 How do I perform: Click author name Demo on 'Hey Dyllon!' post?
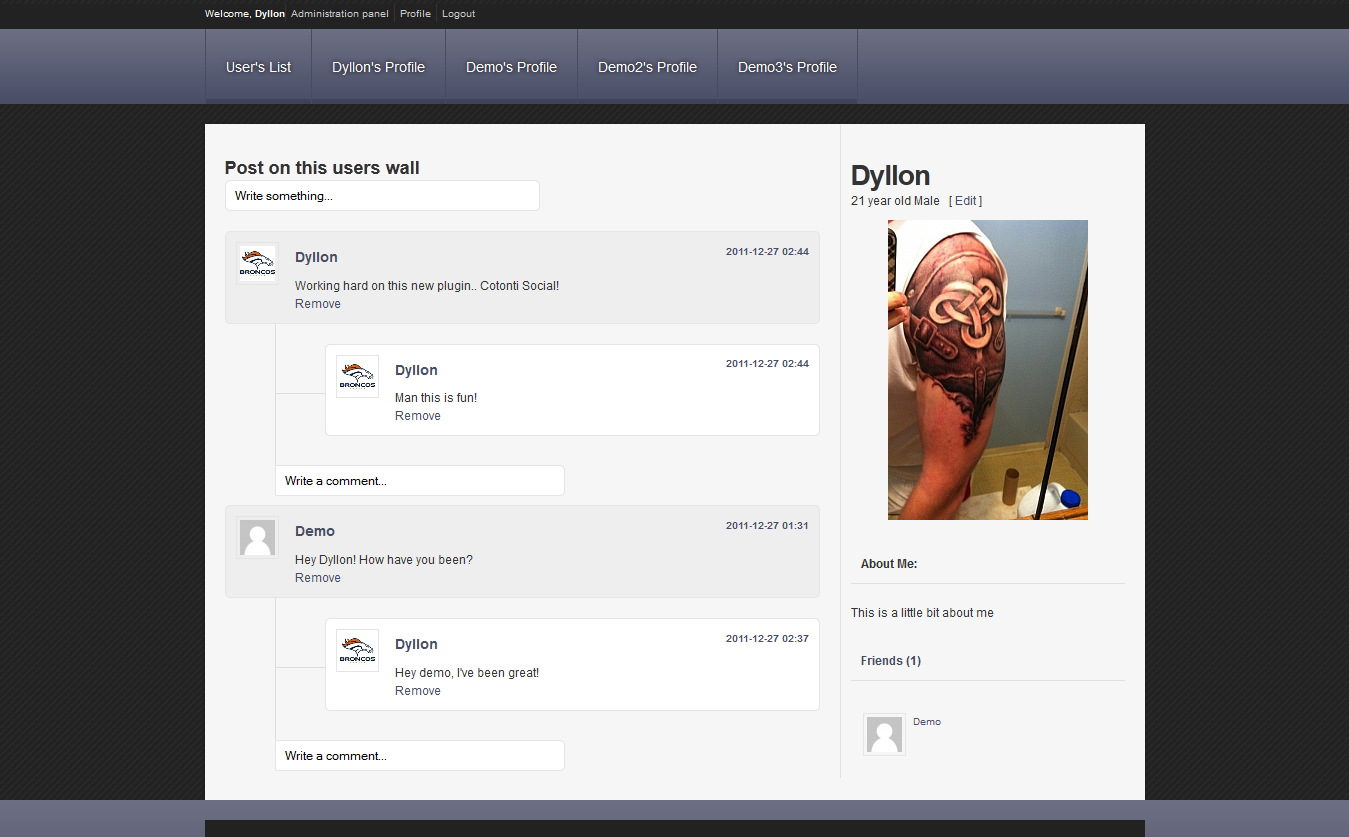tap(315, 532)
